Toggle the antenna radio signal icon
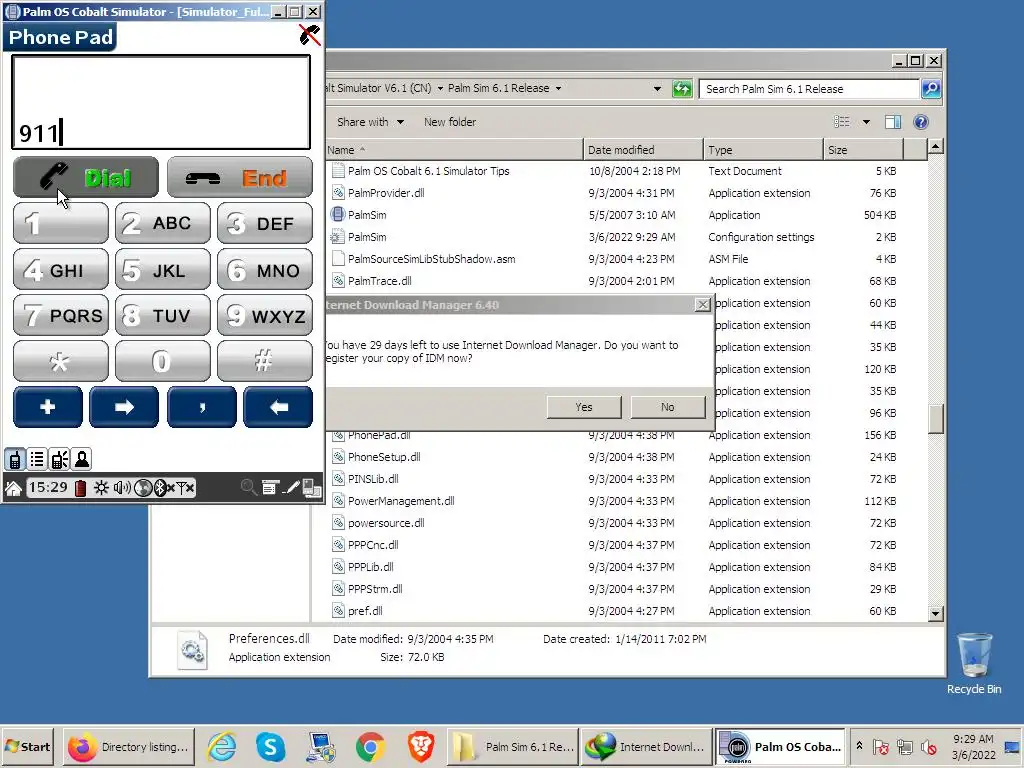The height and width of the screenshot is (768, 1024). point(185,488)
